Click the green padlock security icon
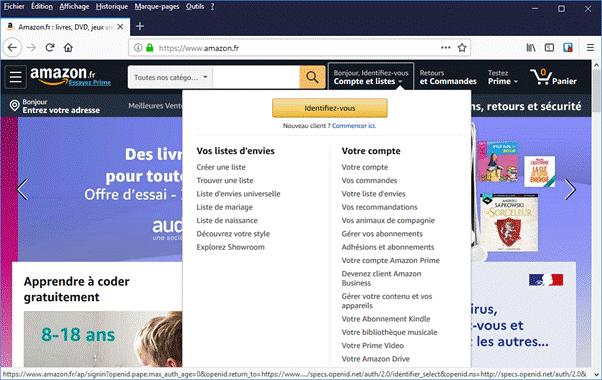602x380 pixels. click(150, 48)
